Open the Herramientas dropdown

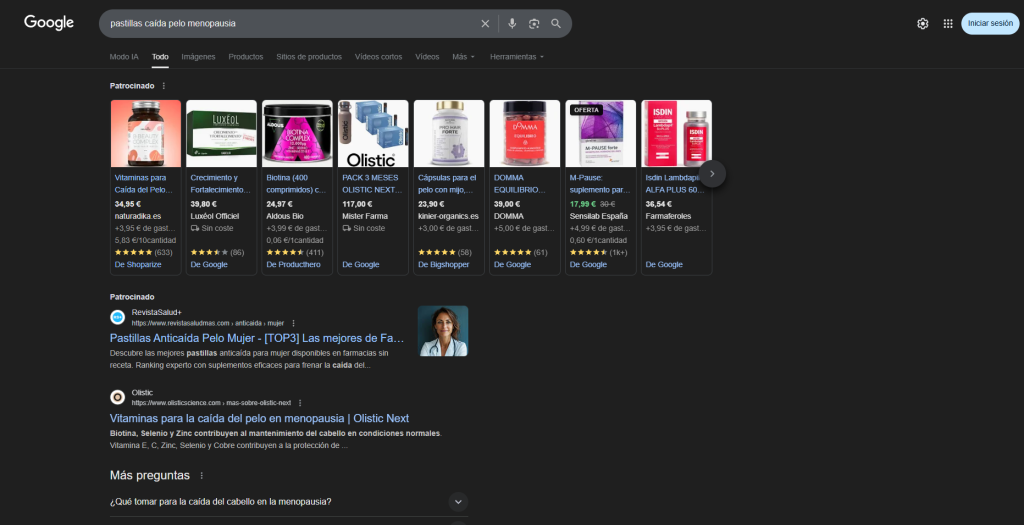coord(516,57)
